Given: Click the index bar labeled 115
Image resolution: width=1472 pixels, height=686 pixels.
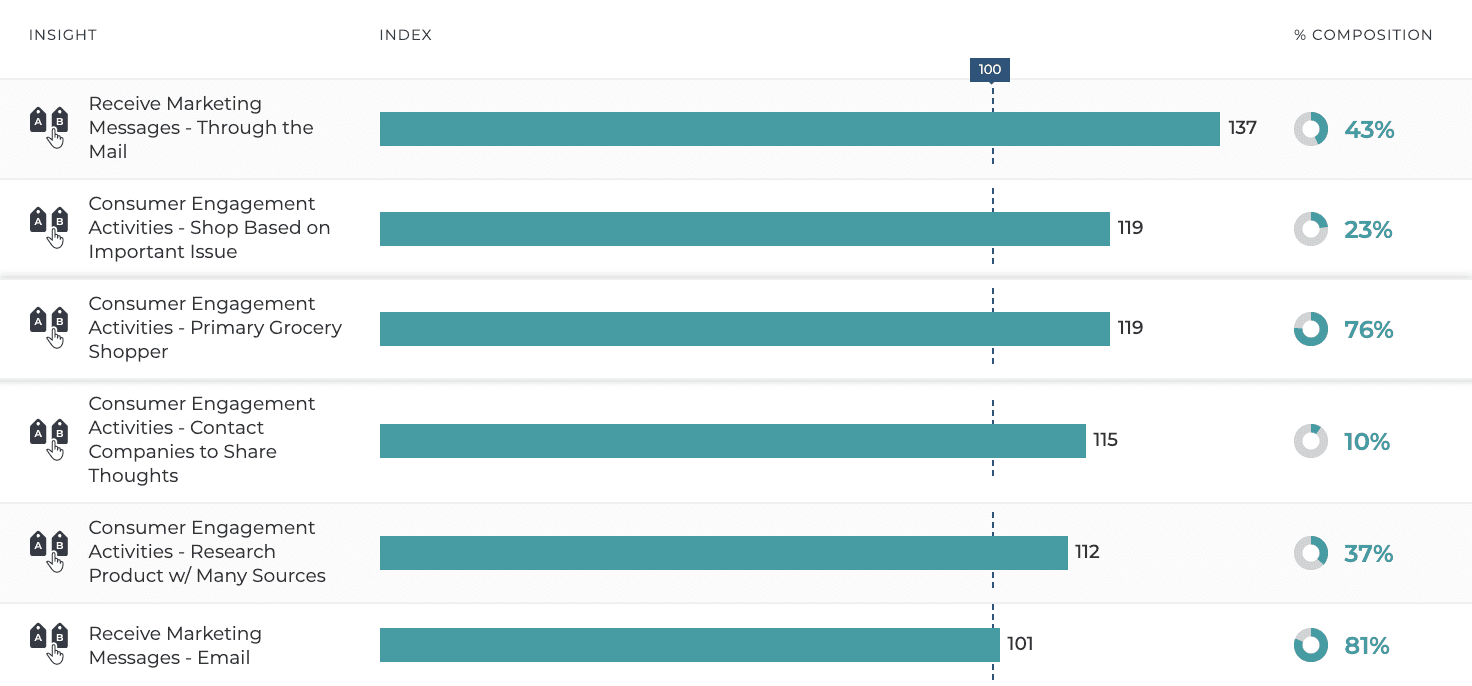Looking at the screenshot, I should (732, 441).
